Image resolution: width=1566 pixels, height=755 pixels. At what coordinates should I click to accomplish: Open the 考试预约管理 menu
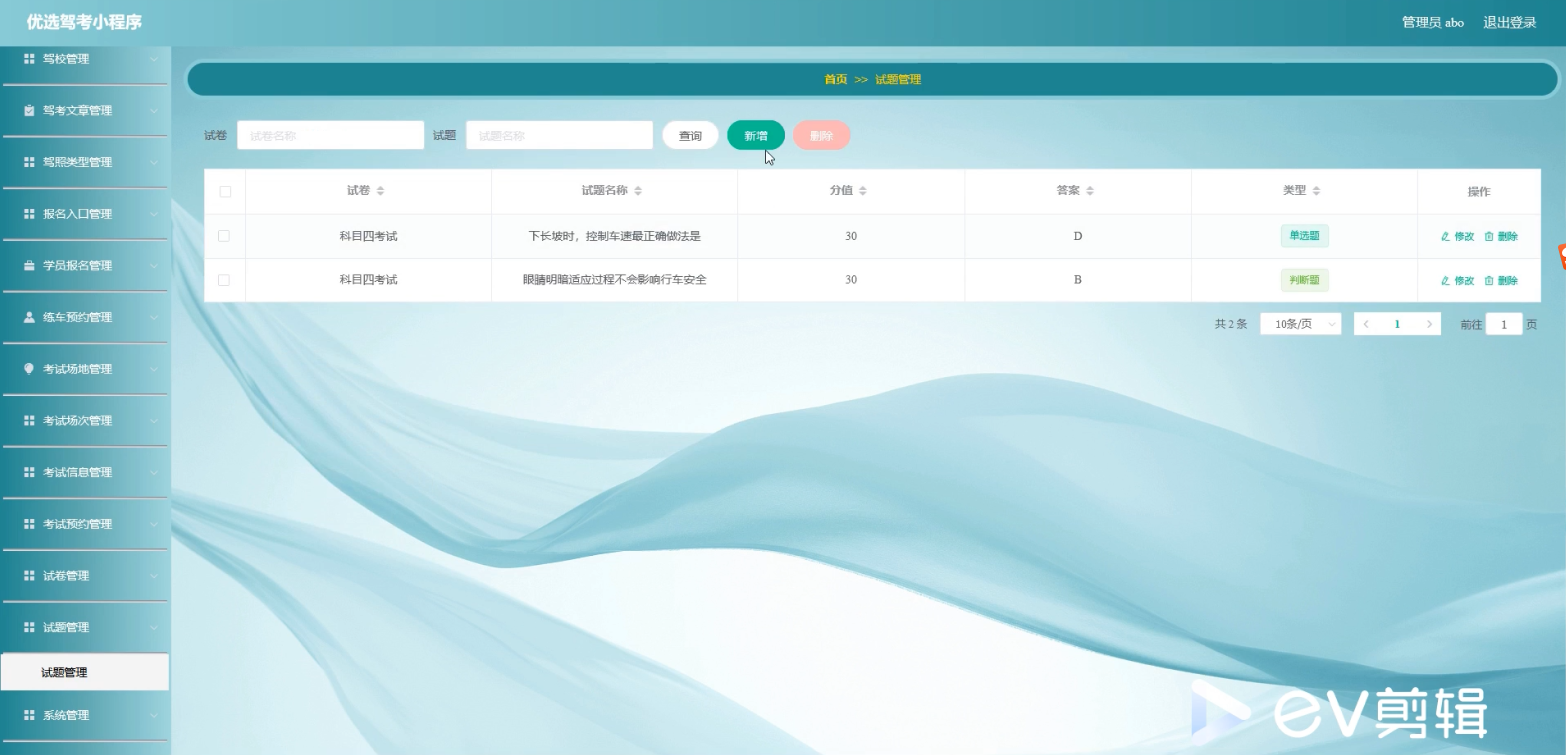(x=84, y=524)
